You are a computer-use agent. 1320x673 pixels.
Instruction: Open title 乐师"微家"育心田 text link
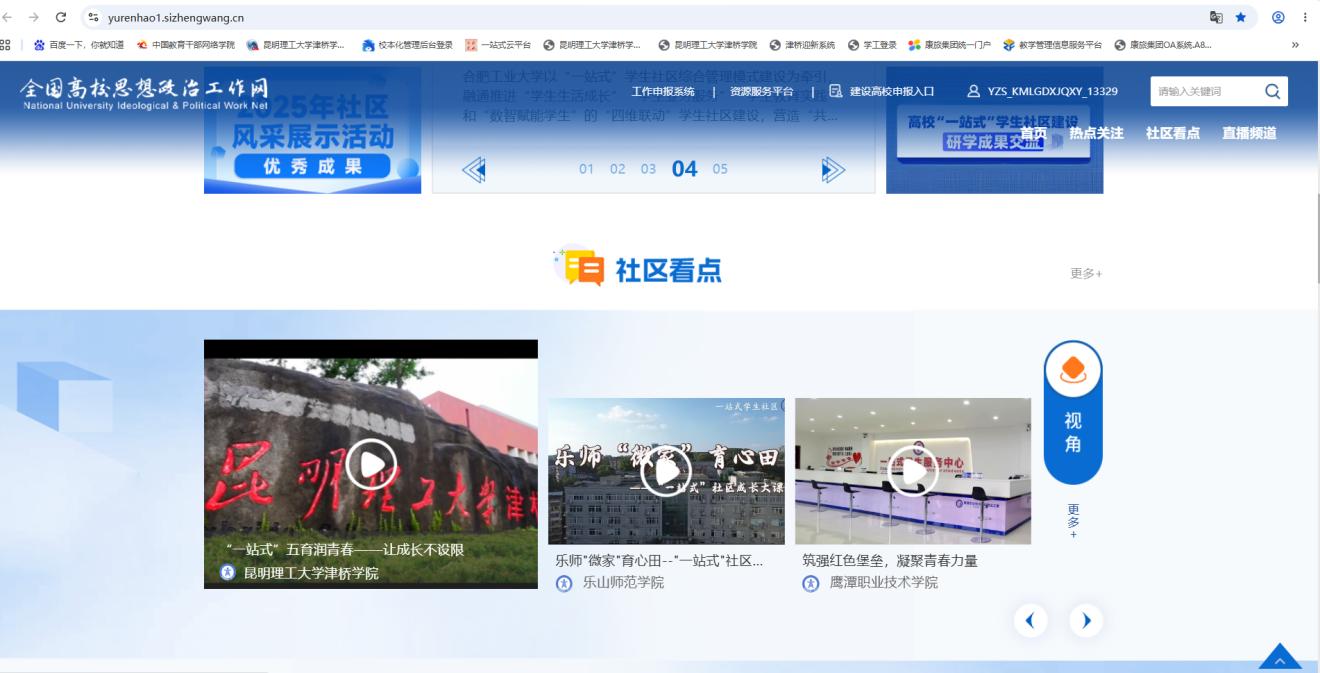click(659, 561)
